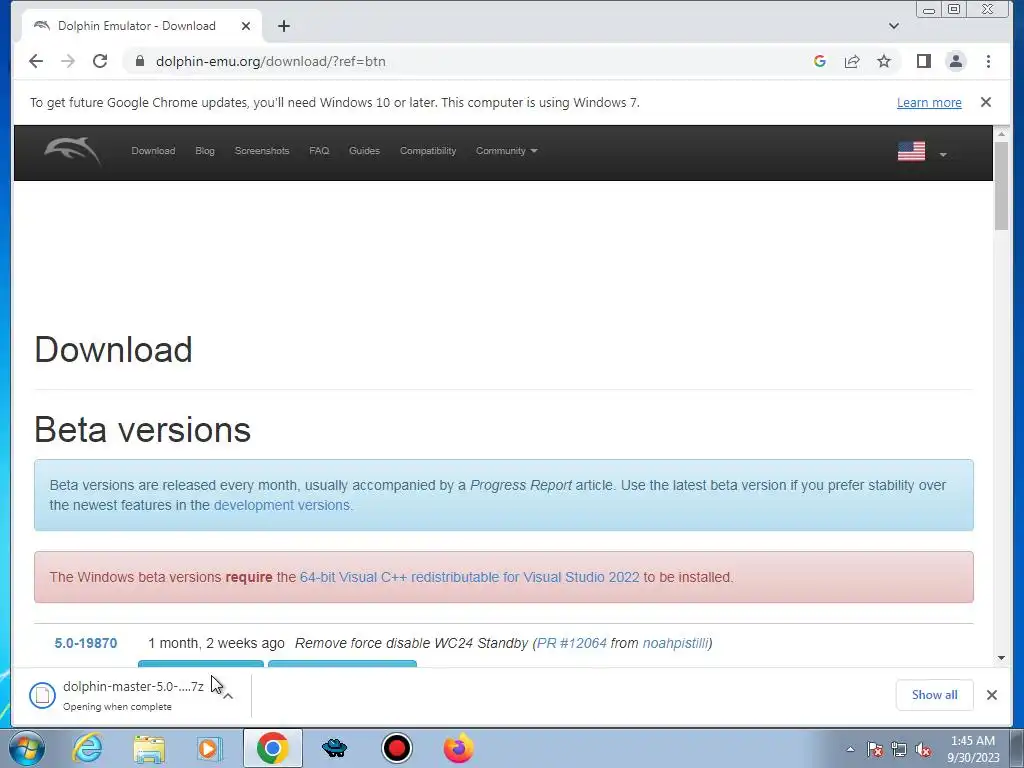Launch Internet Explorer from taskbar
The image size is (1024, 768).
[87, 748]
